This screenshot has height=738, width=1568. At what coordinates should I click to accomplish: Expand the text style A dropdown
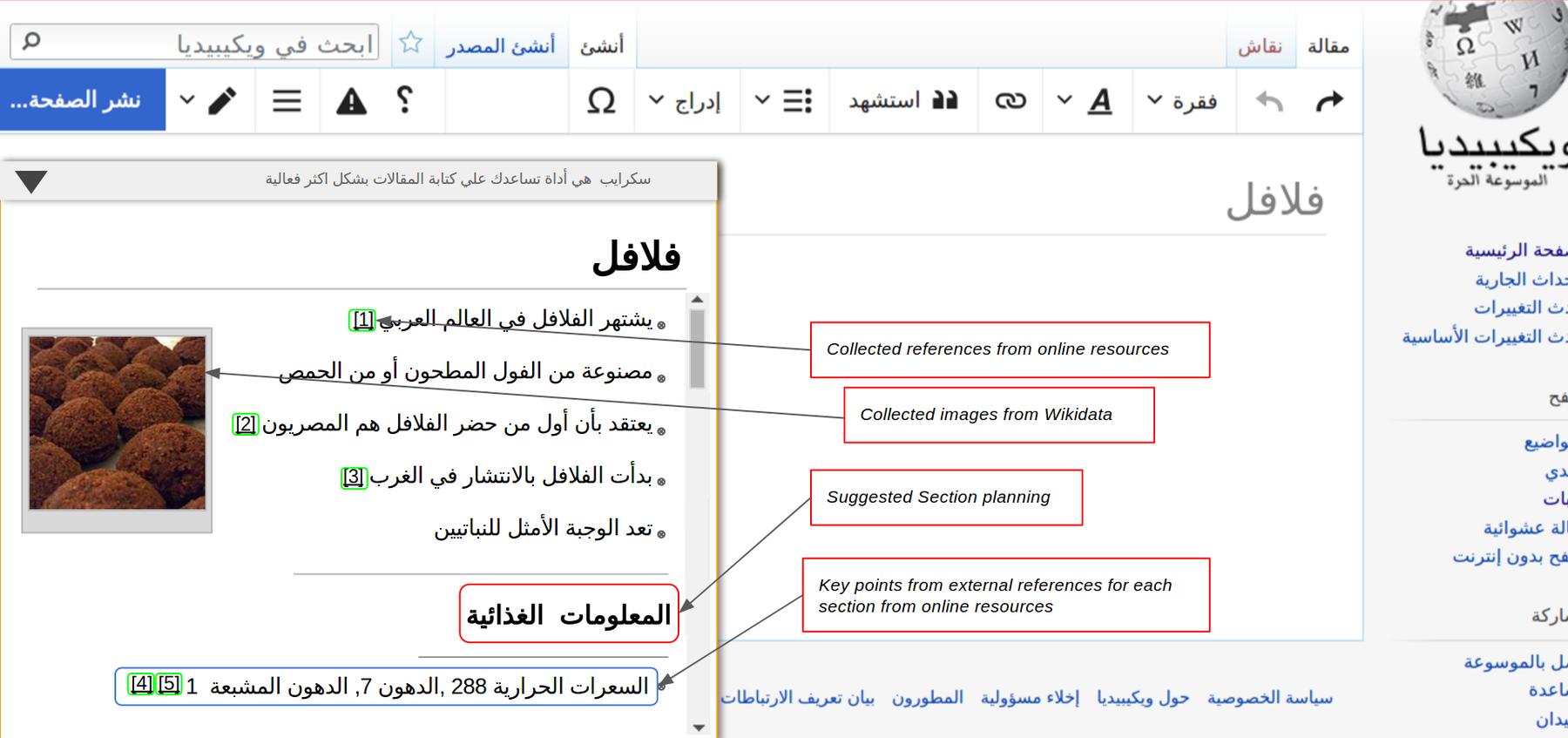(x=1089, y=101)
